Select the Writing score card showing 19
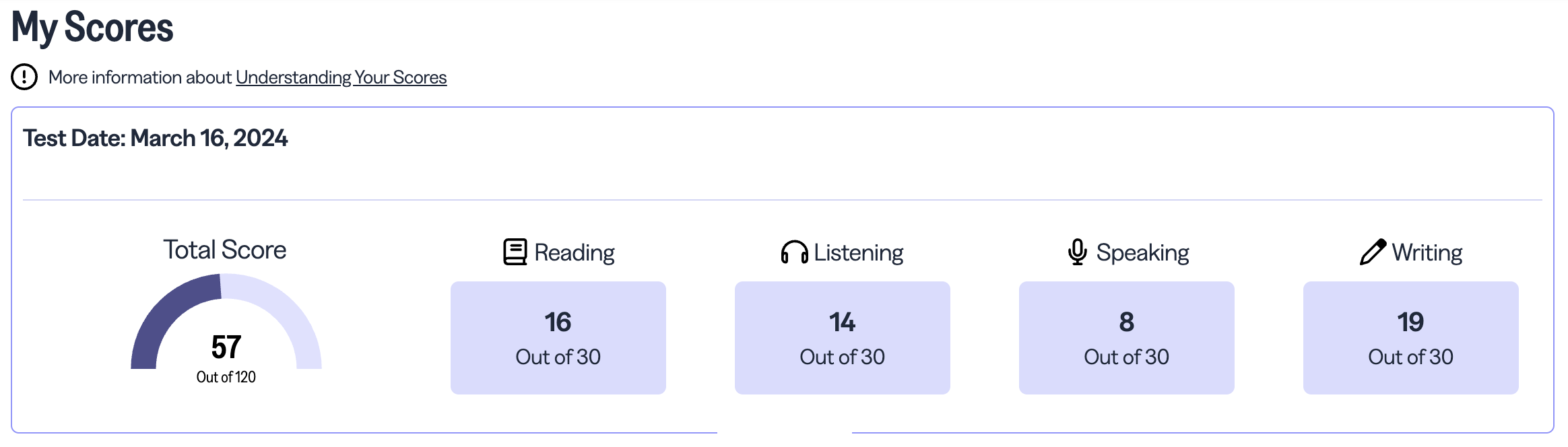 (1410, 337)
